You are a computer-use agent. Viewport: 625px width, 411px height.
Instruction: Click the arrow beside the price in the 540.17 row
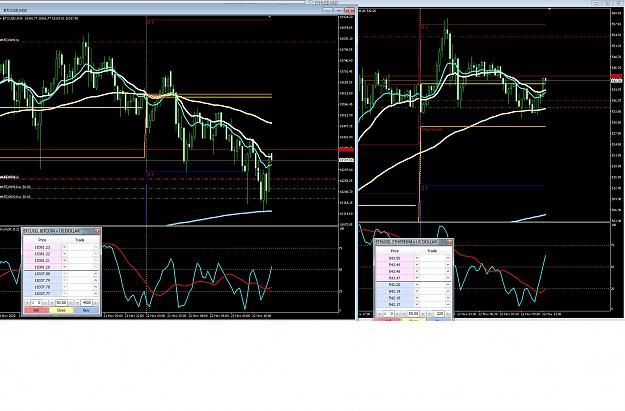417,305
